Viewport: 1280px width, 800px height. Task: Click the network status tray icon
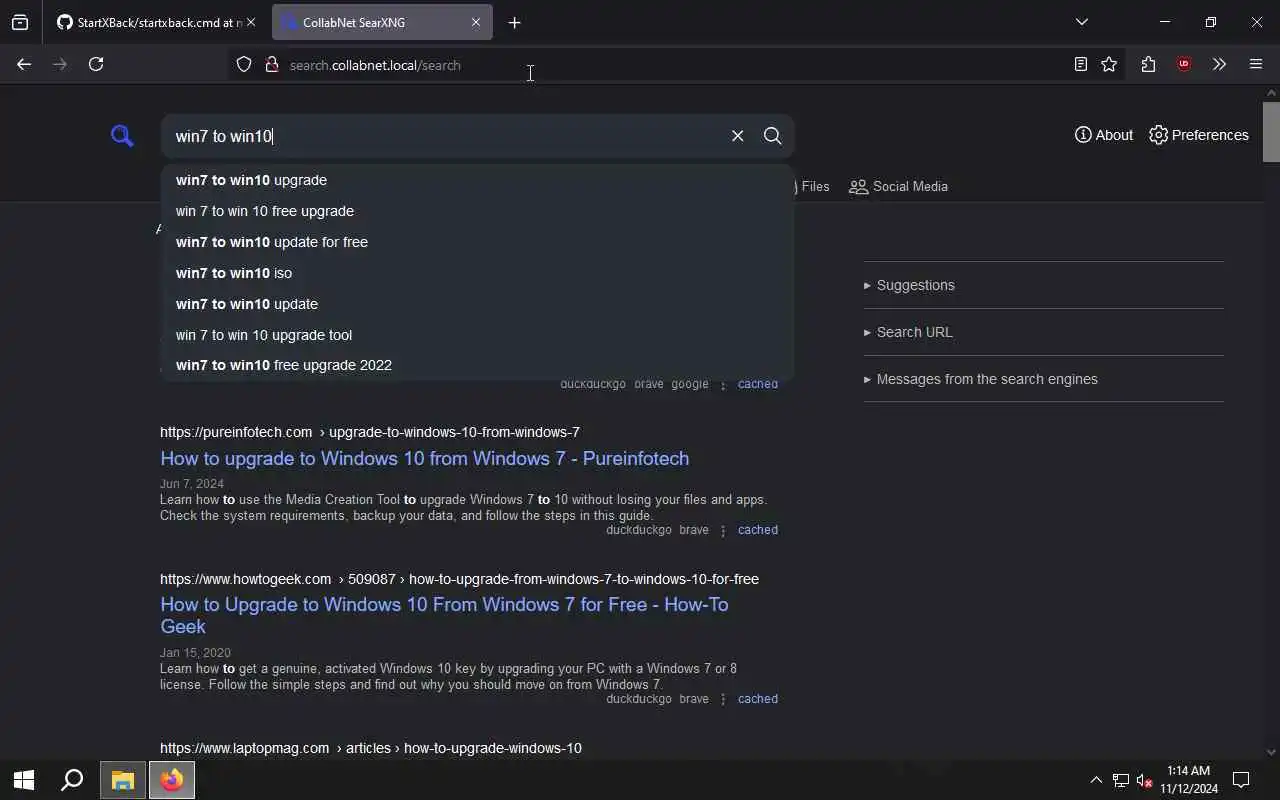tap(1121, 780)
